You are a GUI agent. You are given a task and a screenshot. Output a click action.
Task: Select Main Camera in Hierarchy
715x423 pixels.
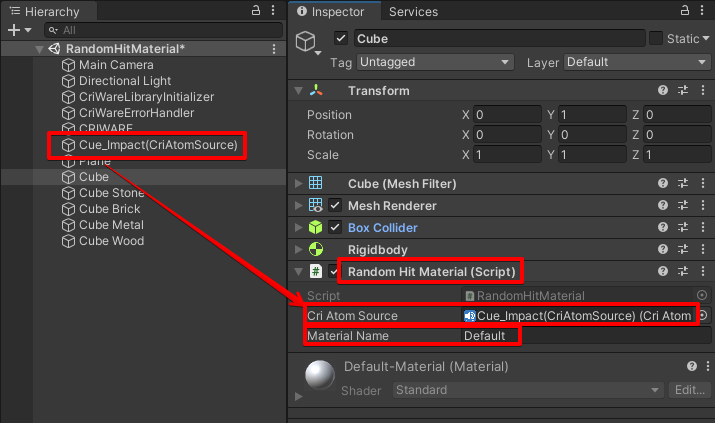(116, 65)
